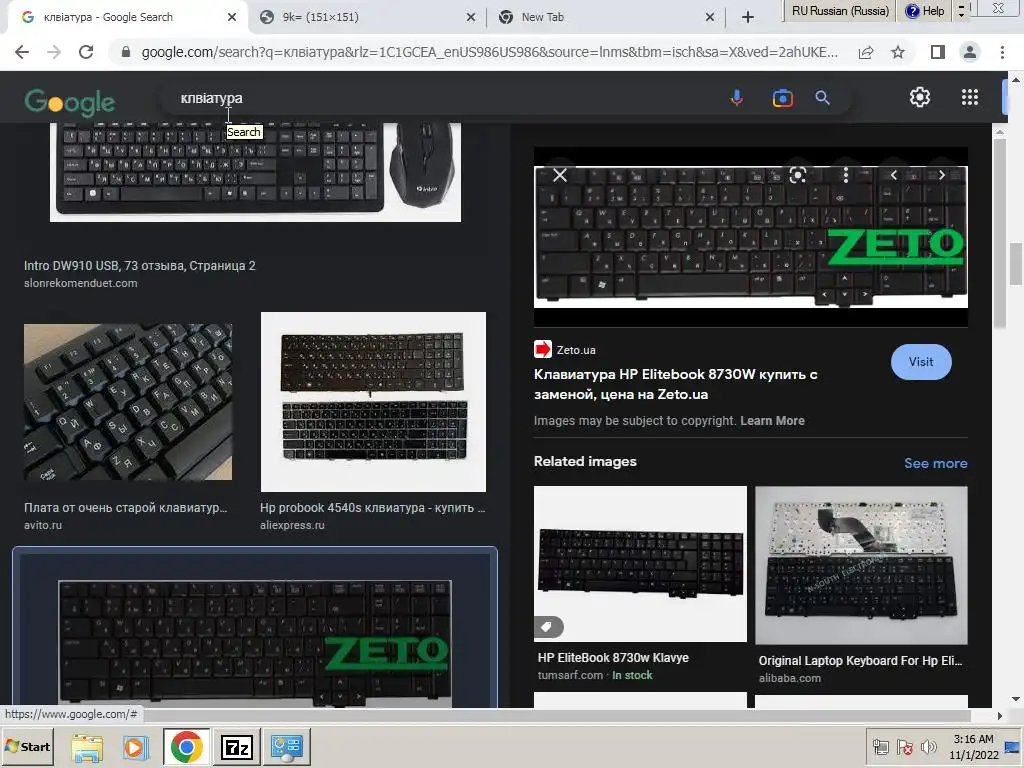The height and width of the screenshot is (768, 1024).
Task: Close the Google Search tab
Action: pyautogui.click(x=232, y=17)
